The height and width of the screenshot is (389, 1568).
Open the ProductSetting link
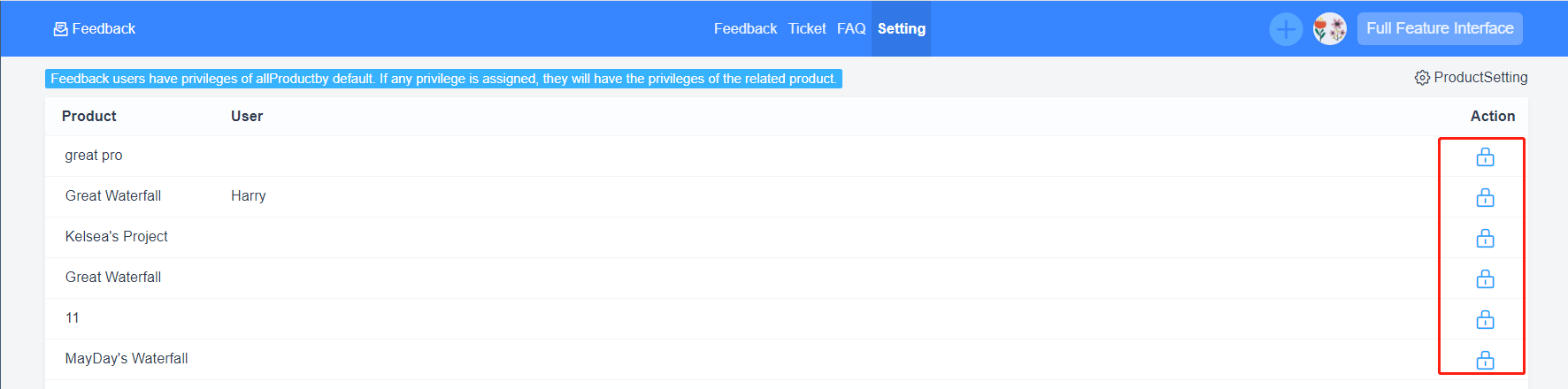pos(1471,78)
